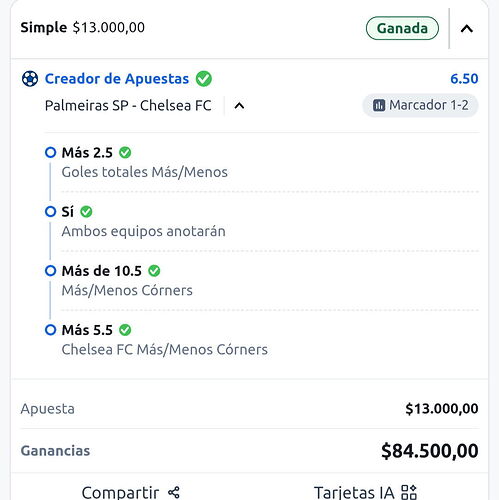Click the Tarjetas IA grid icon
Image resolution: width=499 pixels, height=500 pixels.
coord(409,492)
